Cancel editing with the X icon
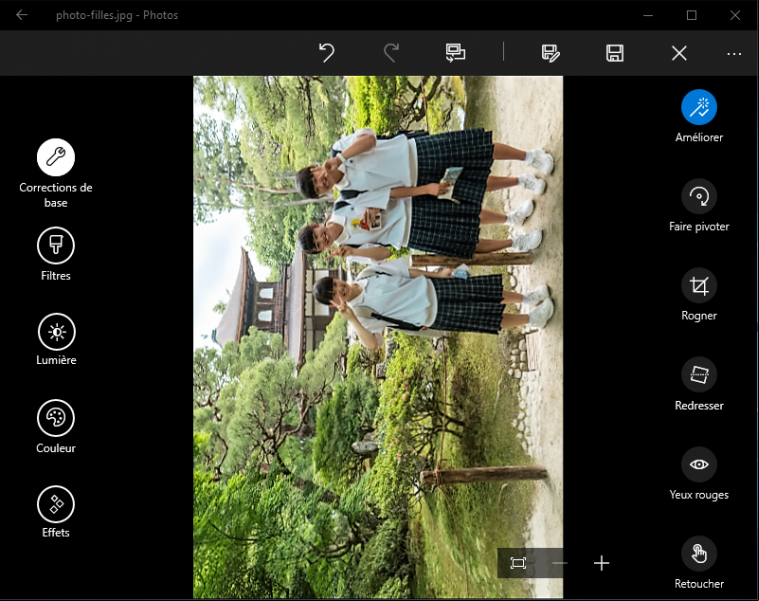 pyautogui.click(x=679, y=53)
